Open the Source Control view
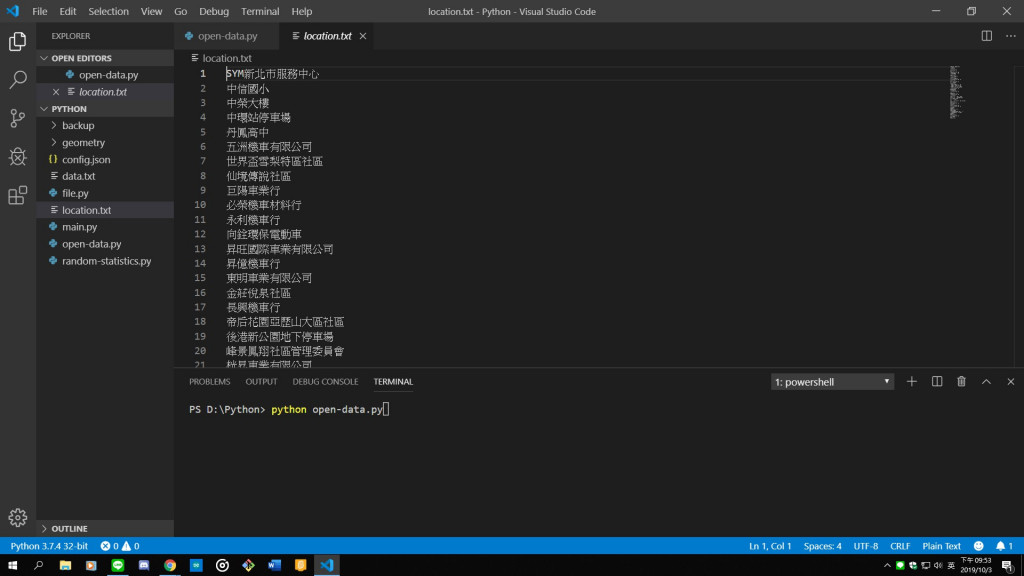 (x=18, y=118)
